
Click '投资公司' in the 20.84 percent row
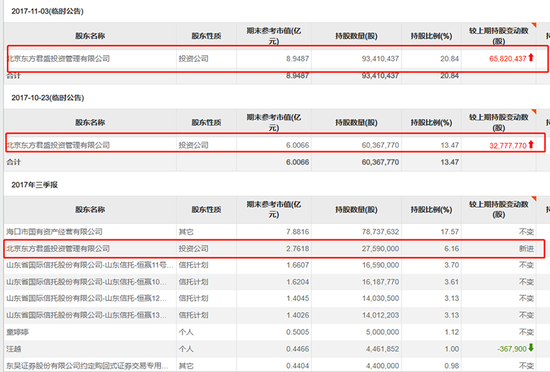194,59
